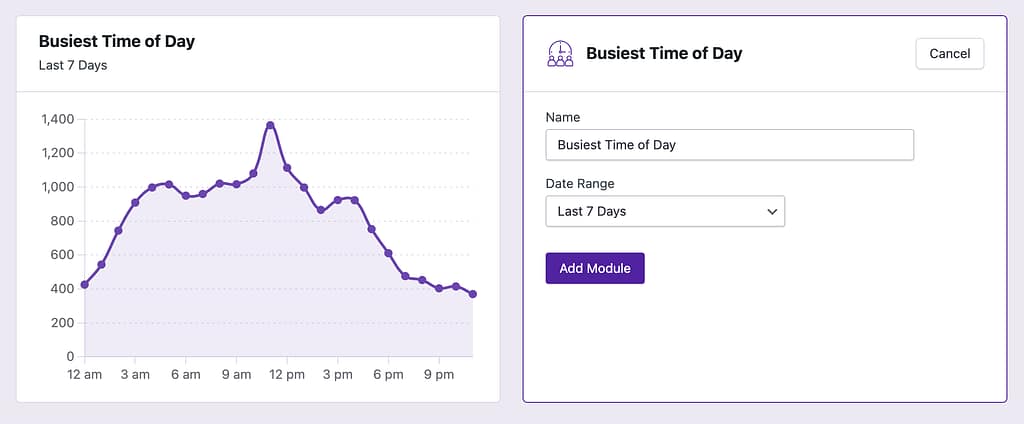Click the 0 y-axis label

pos(71,356)
